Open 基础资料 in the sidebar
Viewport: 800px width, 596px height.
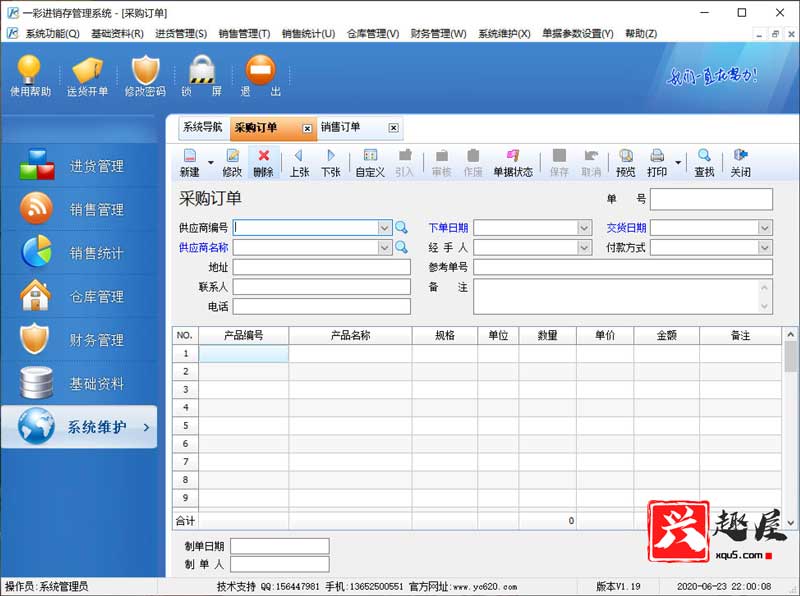(80, 383)
